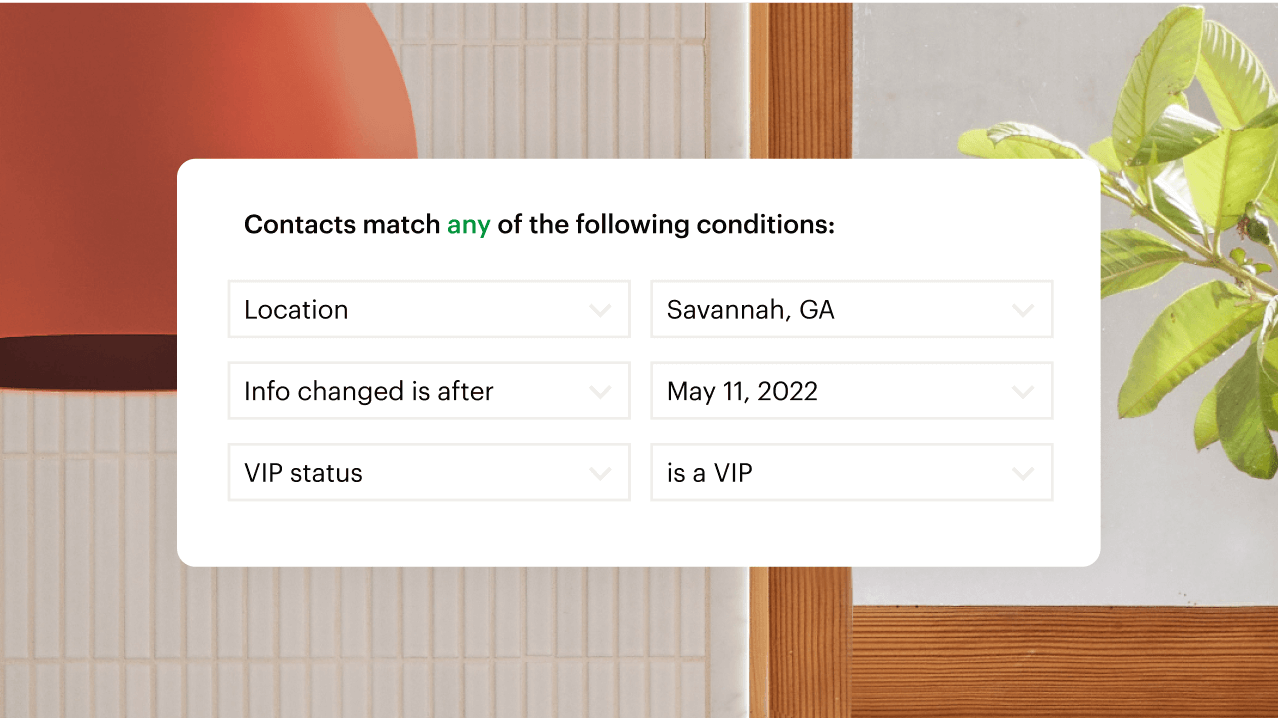
Task: Click the chevron in Info changed is after
Action: tap(600, 391)
